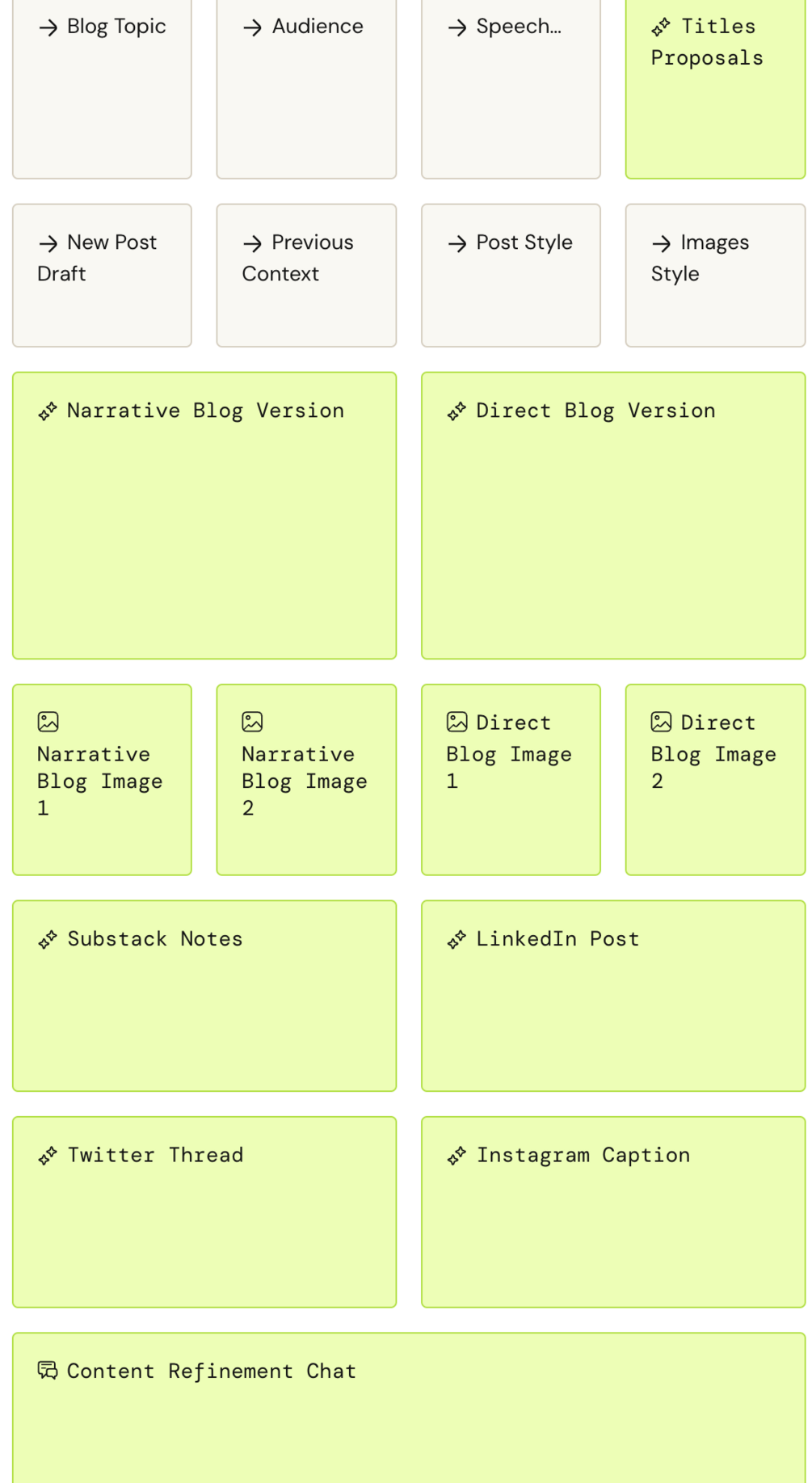812x1483 pixels.
Task: Click the chat icon on Content Refinement Chat
Action: tap(48, 1370)
